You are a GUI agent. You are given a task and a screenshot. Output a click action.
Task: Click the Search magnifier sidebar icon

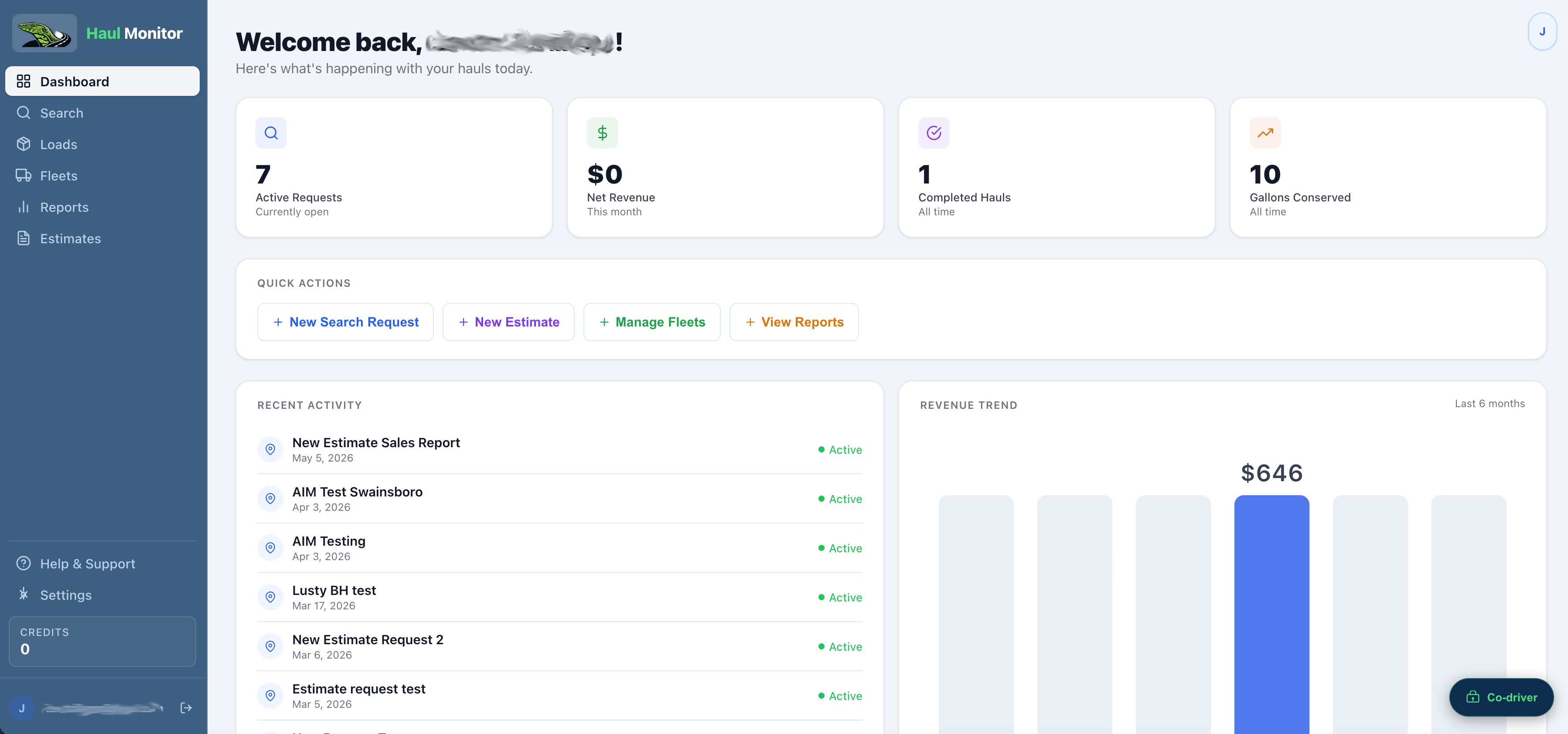point(24,112)
